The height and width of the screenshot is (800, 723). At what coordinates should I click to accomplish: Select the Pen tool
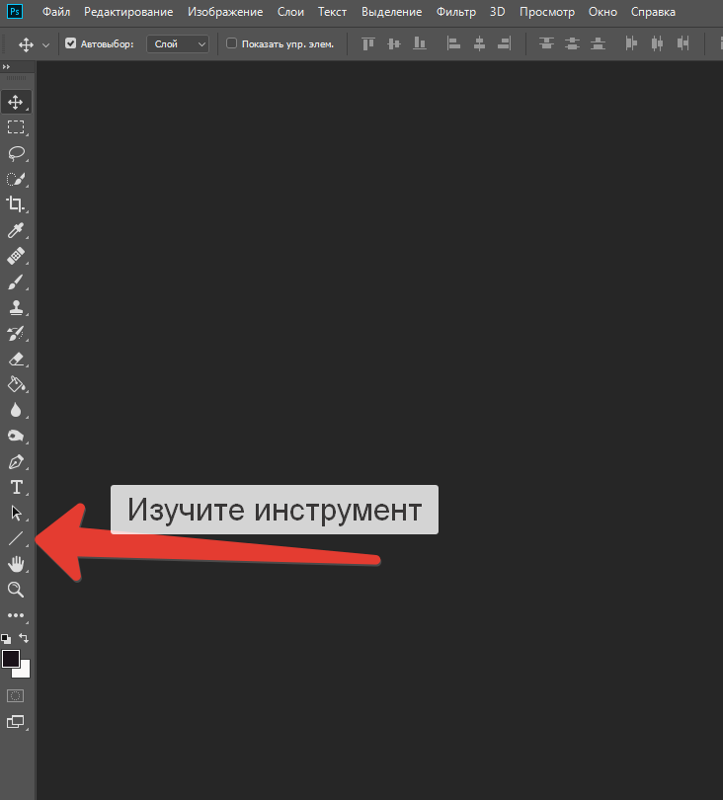click(x=16, y=462)
